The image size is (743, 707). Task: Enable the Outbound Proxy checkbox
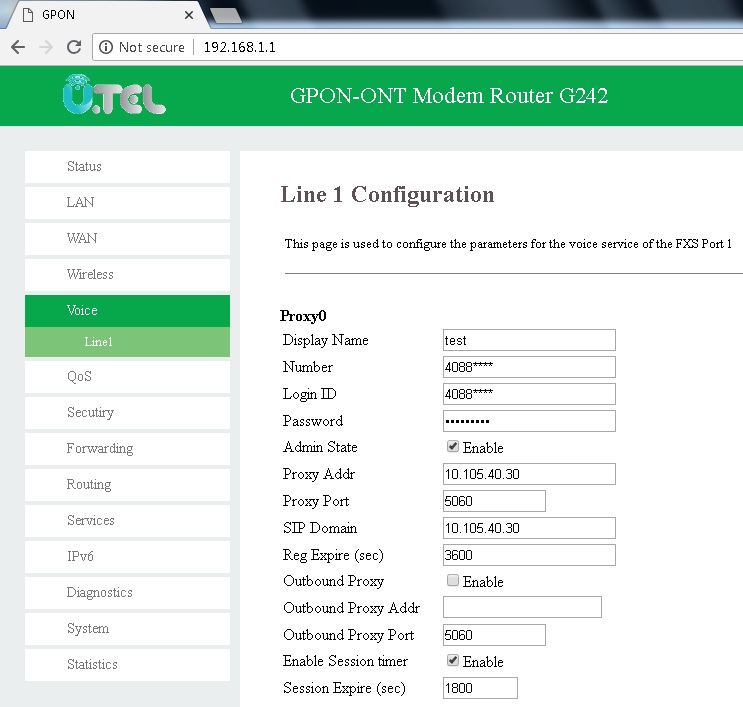click(x=453, y=581)
